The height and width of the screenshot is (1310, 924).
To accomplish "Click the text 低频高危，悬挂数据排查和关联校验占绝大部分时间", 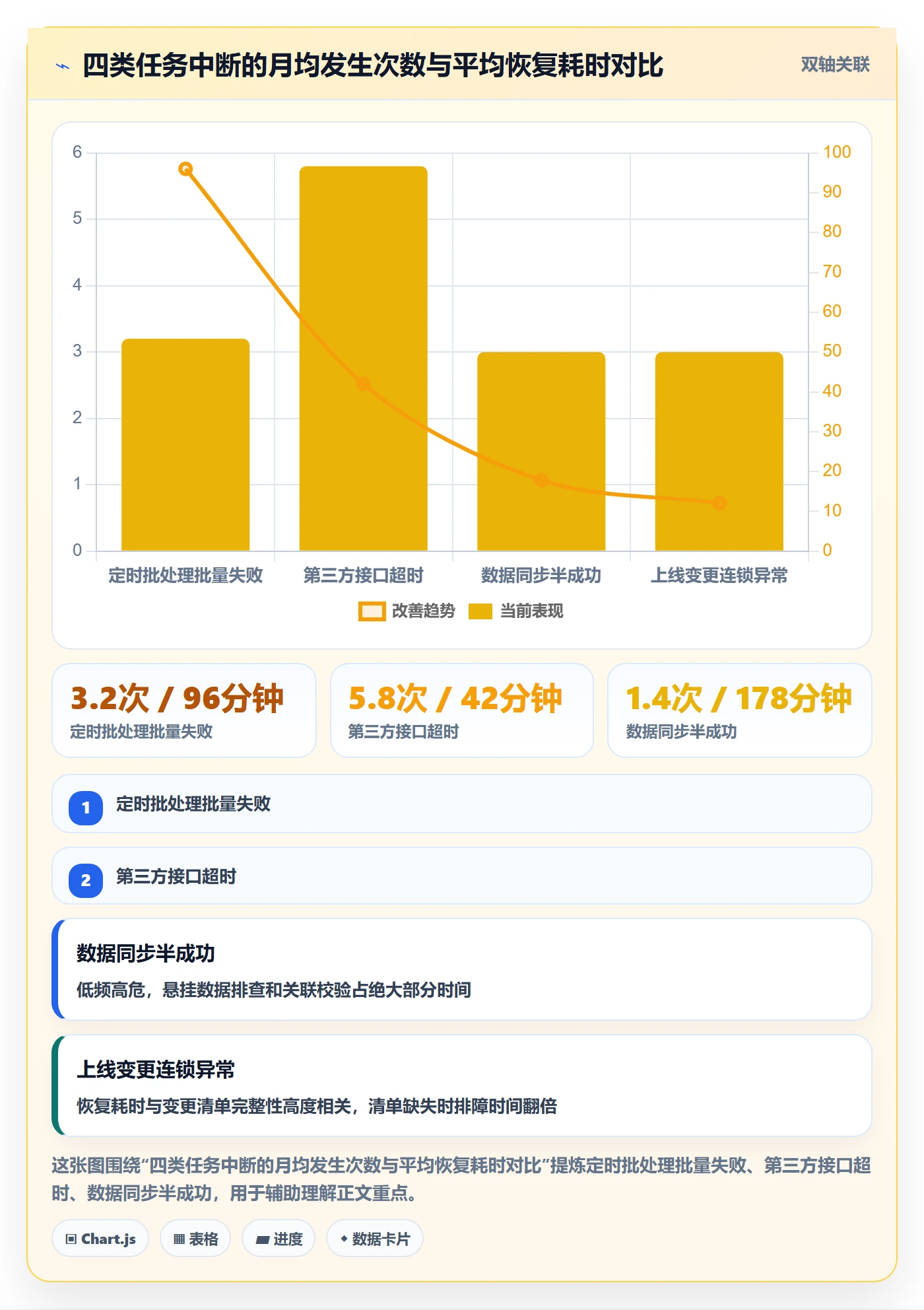I will [x=274, y=990].
